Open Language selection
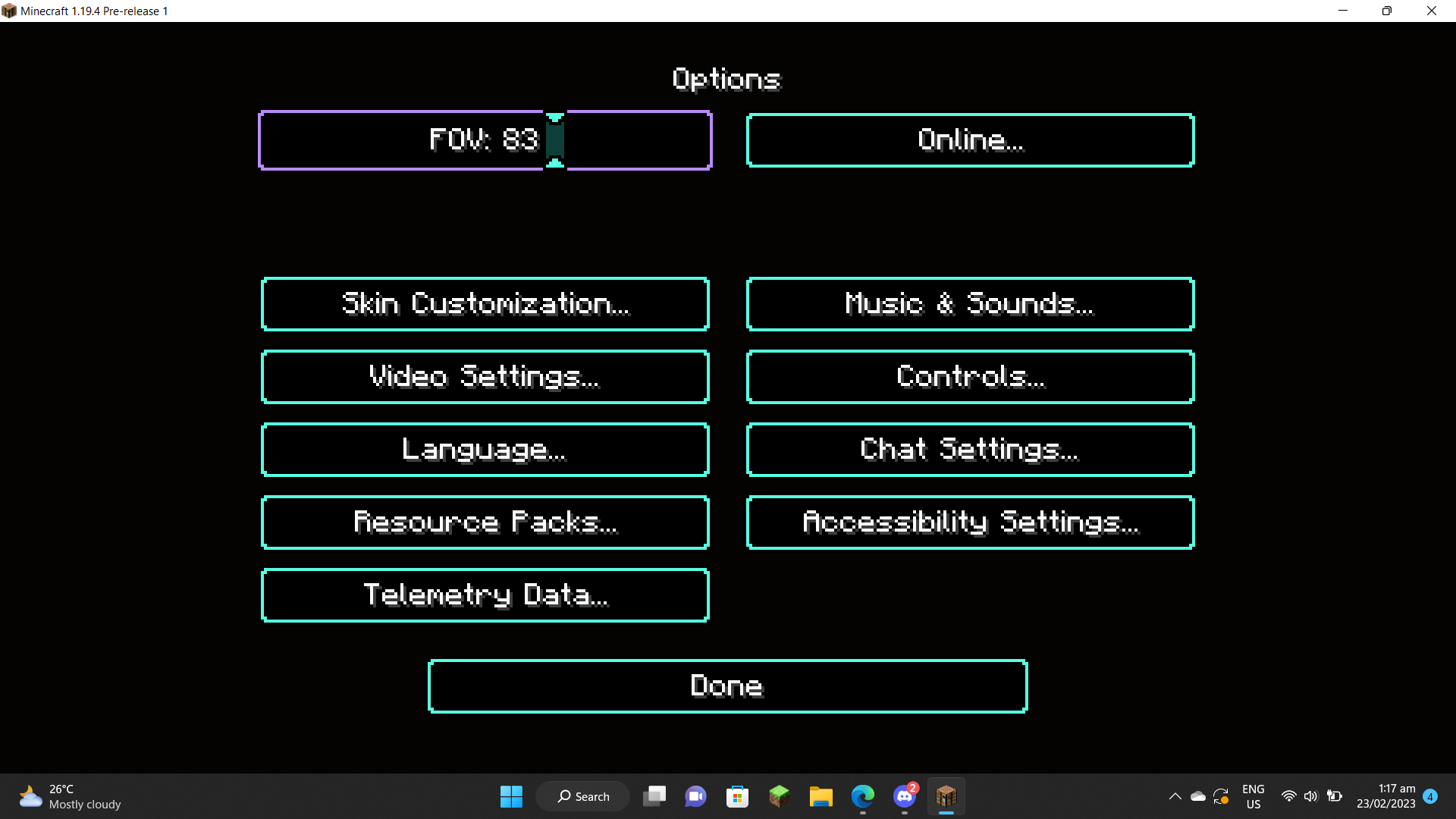The width and height of the screenshot is (1456, 819). click(485, 450)
